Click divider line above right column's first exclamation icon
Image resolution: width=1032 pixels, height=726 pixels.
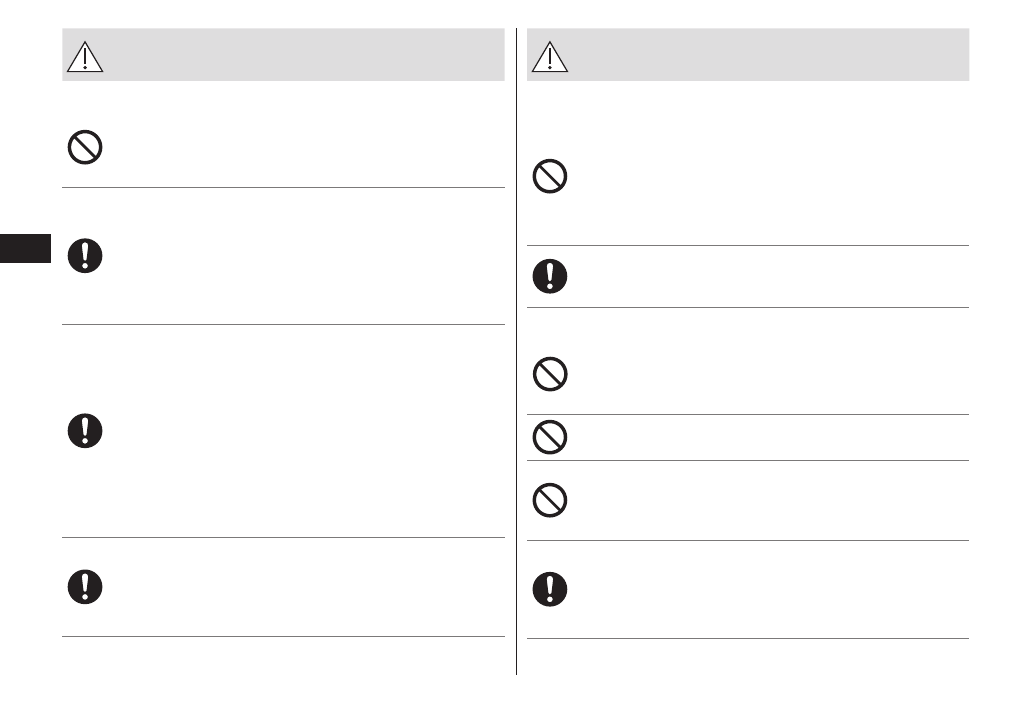pos(748,245)
